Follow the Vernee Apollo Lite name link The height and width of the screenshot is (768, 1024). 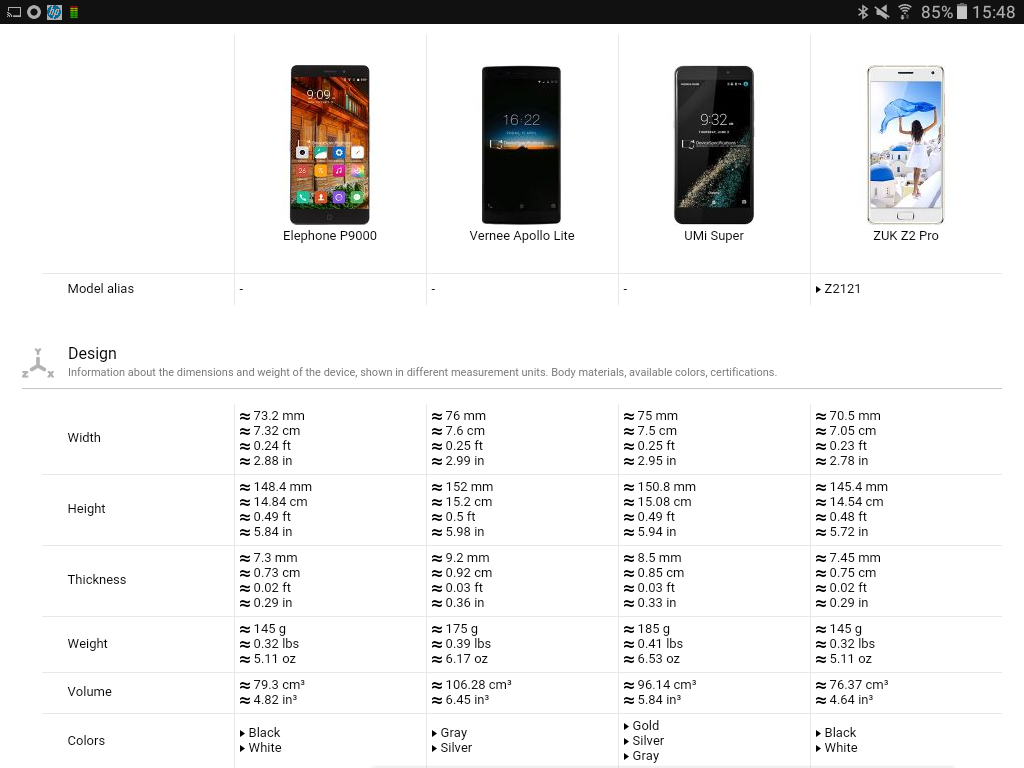[x=522, y=236]
